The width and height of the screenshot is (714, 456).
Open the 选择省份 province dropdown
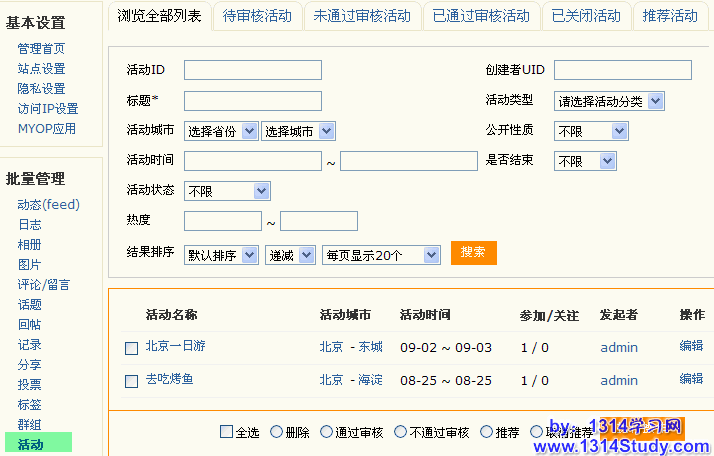[x=221, y=131]
